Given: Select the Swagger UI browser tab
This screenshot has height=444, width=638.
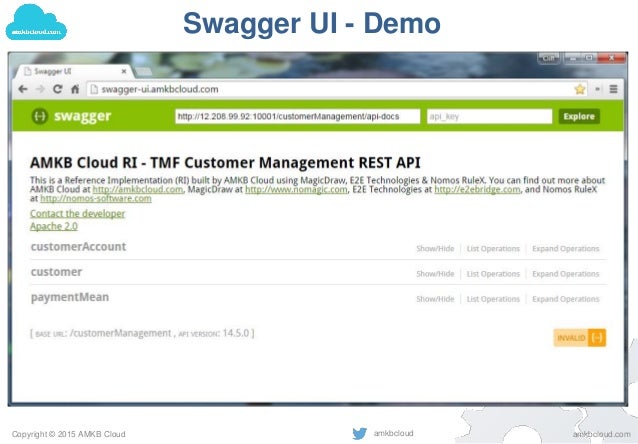Looking at the screenshot, I should (73, 72).
